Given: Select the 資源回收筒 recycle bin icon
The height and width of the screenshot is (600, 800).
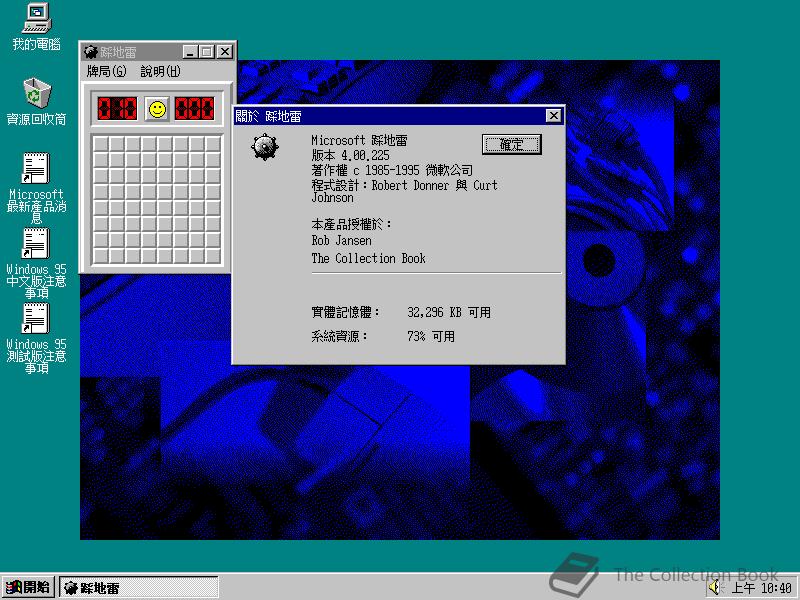Looking at the screenshot, I should pos(37,101).
